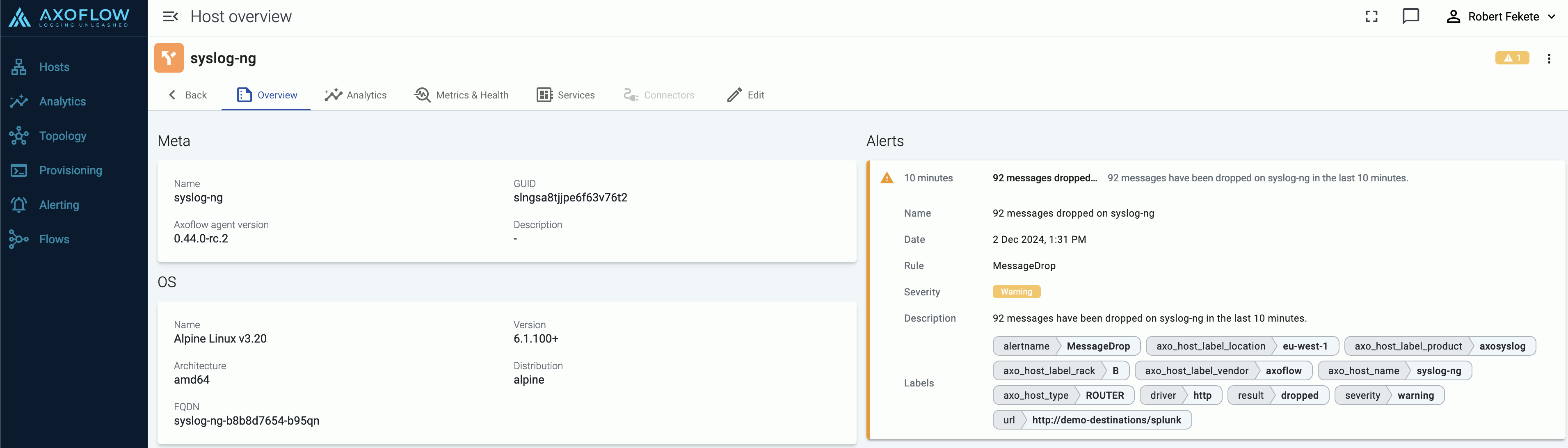
Task: Select the Overview tab
Action: pos(266,95)
